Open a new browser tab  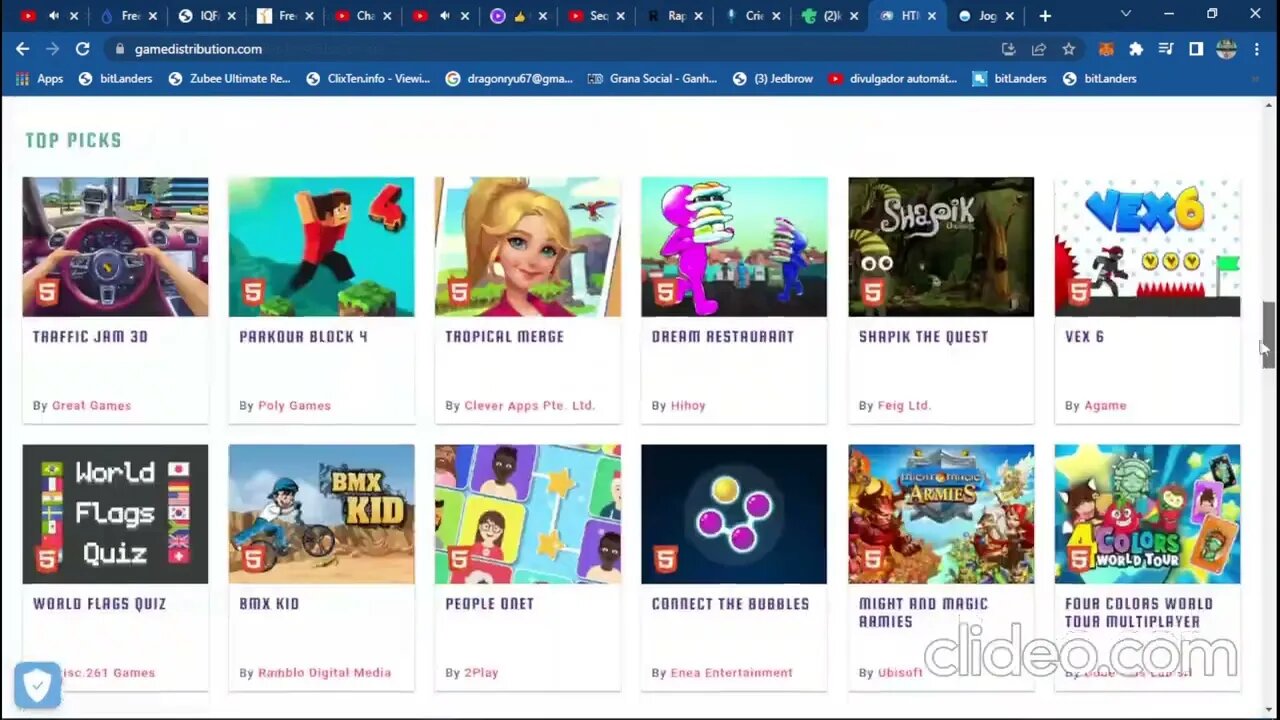coord(1045,16)
